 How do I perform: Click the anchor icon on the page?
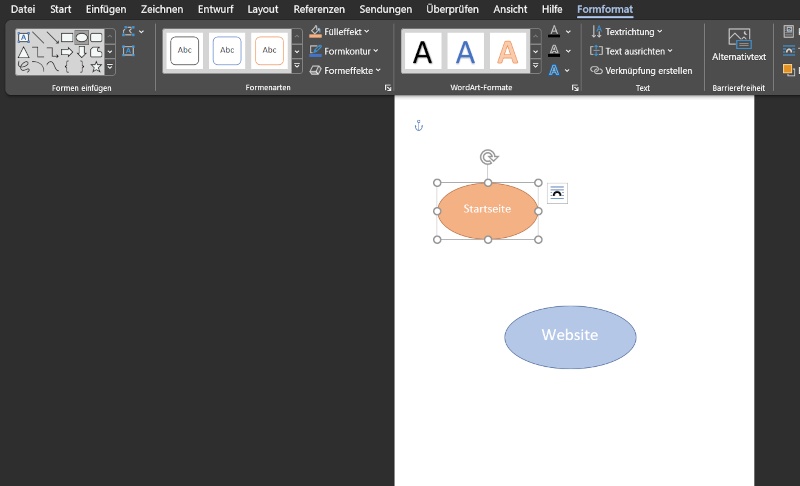click(418, 125)
